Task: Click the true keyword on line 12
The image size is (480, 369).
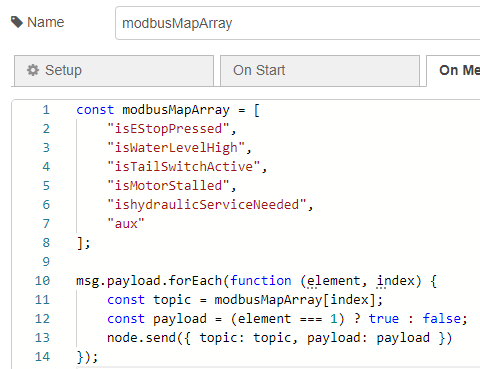Action: 384,319
